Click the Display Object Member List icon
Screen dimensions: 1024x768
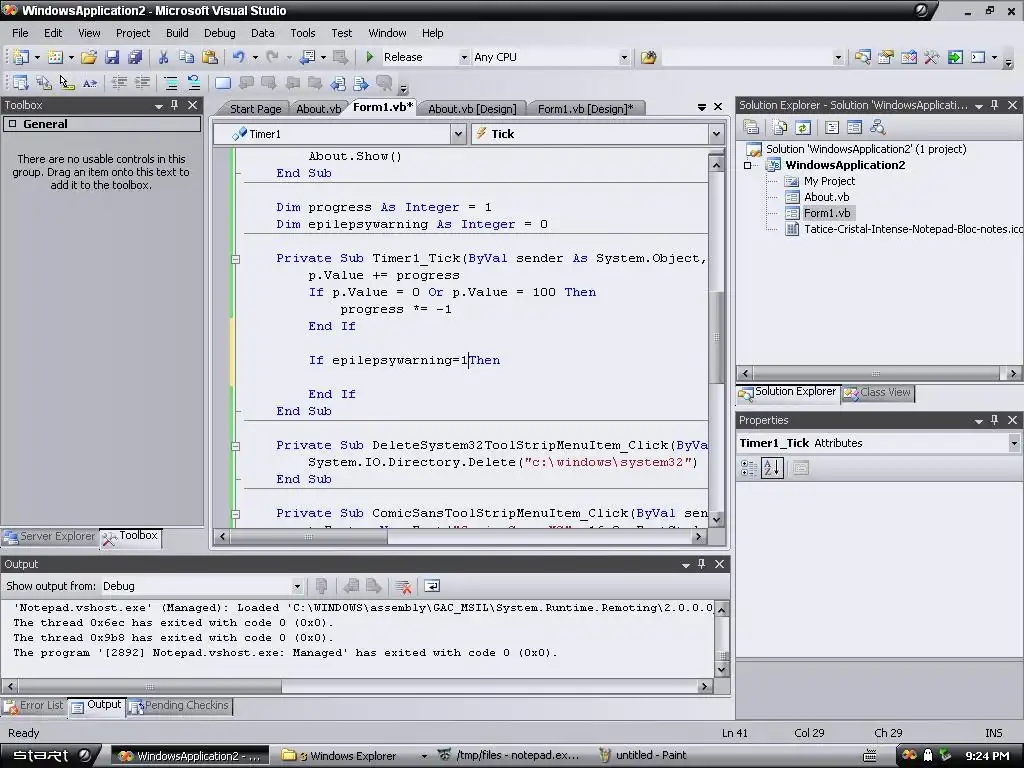point(20,83)
